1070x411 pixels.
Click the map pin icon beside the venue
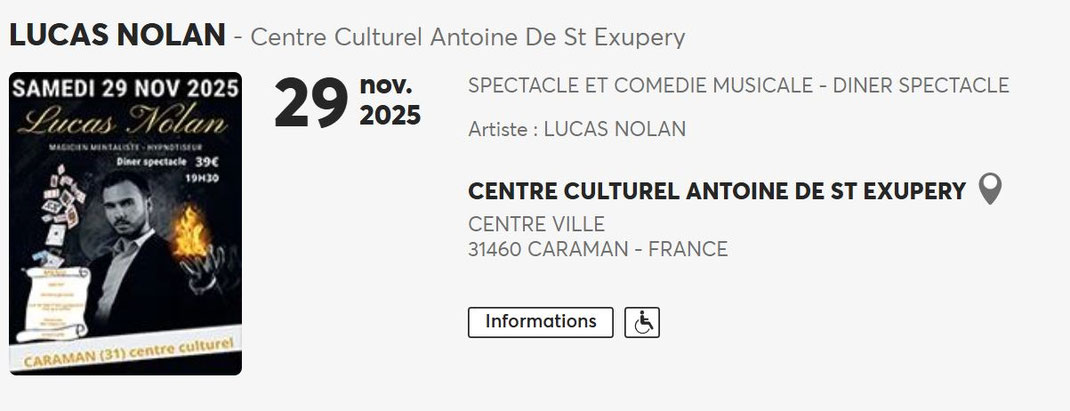[x=989, y=189]
